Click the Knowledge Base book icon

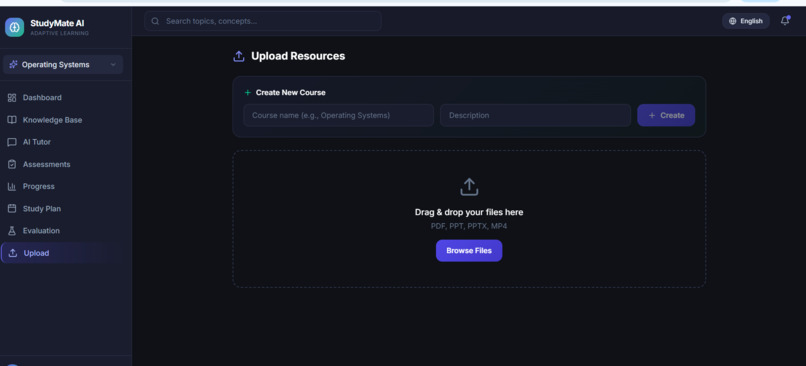point(12,120)
